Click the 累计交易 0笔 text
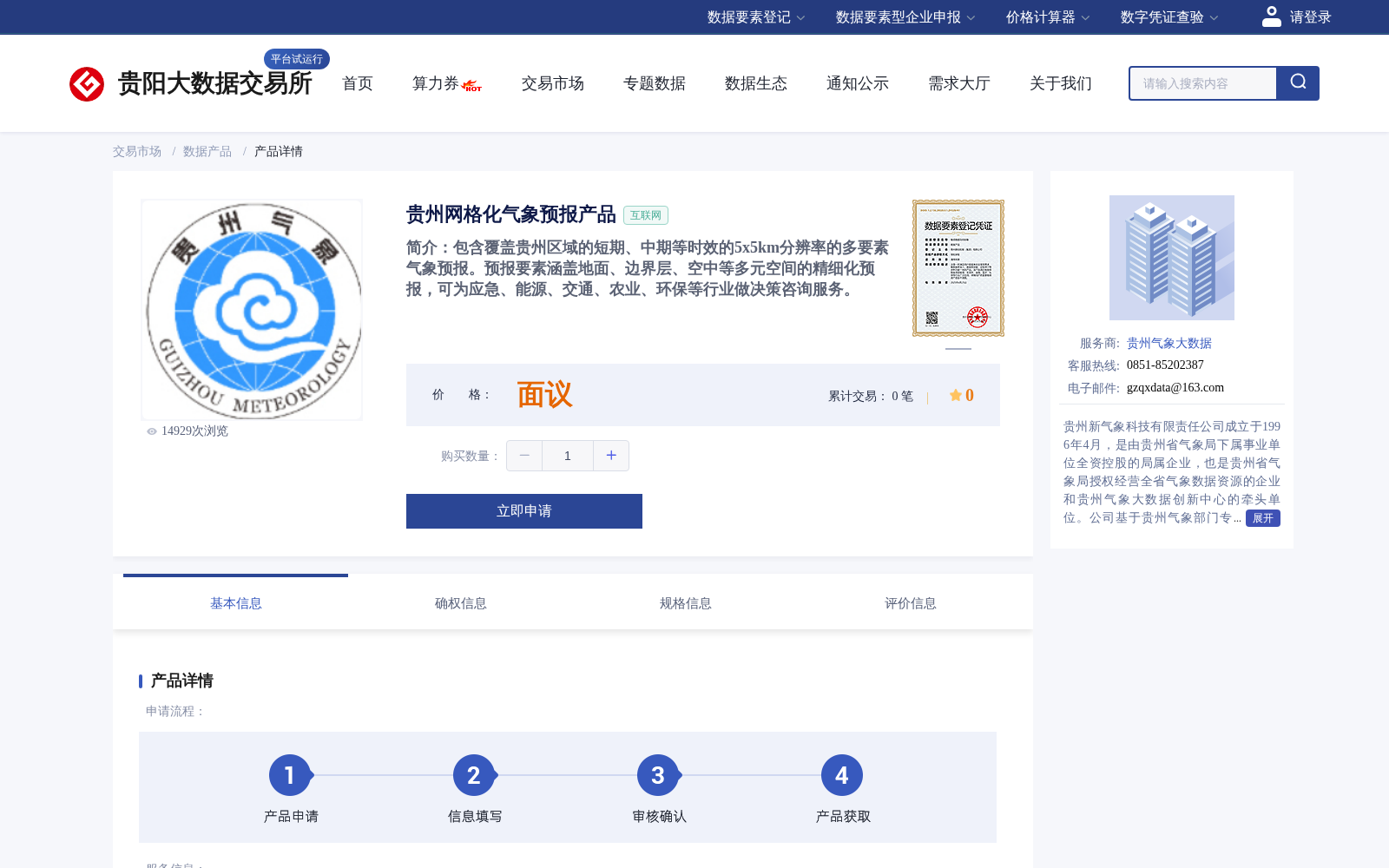The image size is (1389, 868). pos(871,397)
